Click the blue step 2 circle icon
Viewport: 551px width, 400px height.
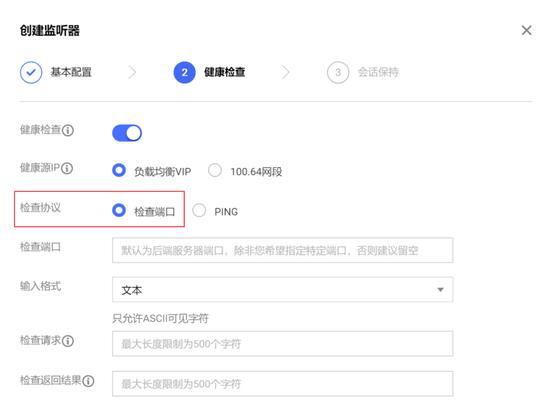pyautogui.click(x=184, y=72)
